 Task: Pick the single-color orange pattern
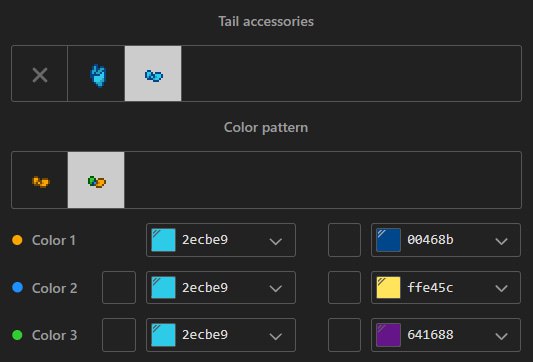tap(40, 180)
